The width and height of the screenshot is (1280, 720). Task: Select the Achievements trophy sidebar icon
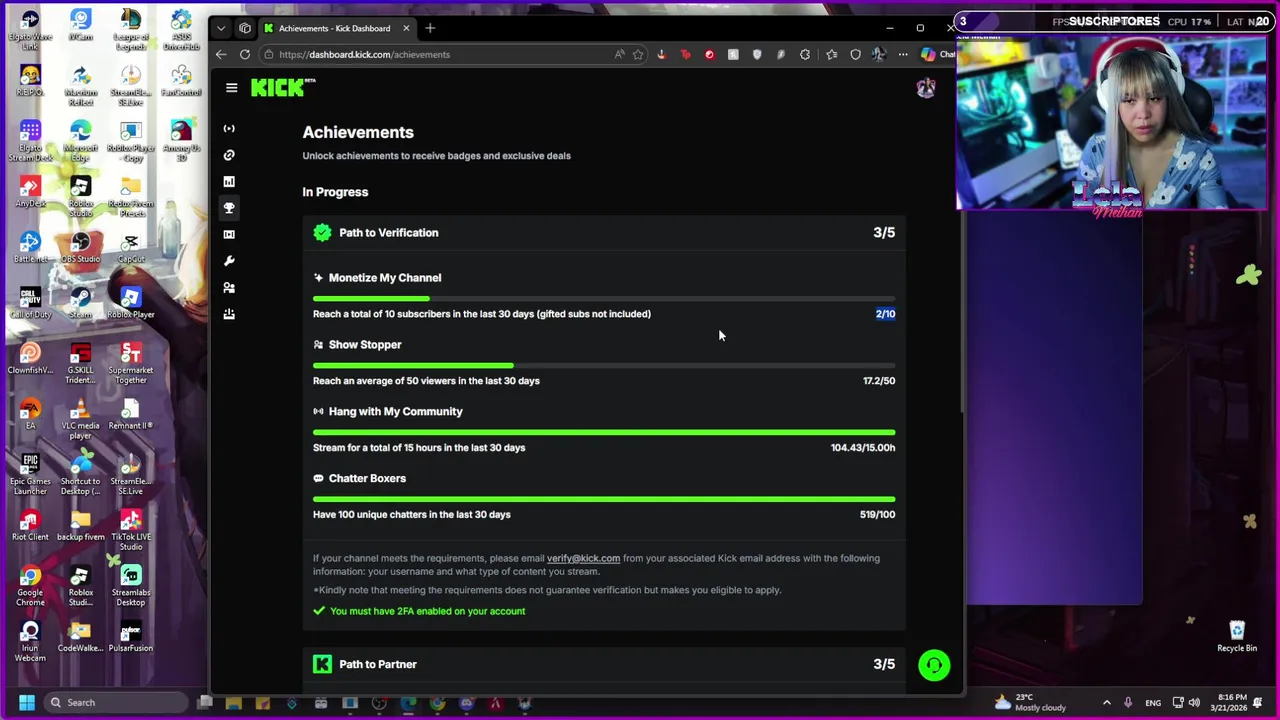click(229, 208)
